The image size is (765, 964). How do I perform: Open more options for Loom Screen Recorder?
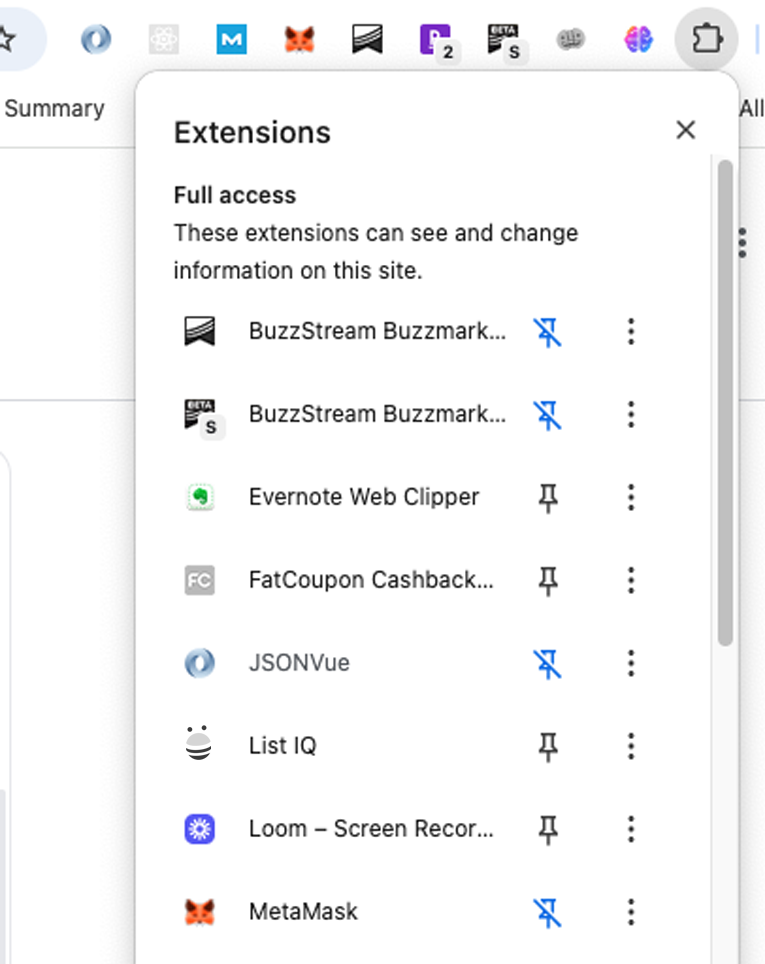[631, 829]
